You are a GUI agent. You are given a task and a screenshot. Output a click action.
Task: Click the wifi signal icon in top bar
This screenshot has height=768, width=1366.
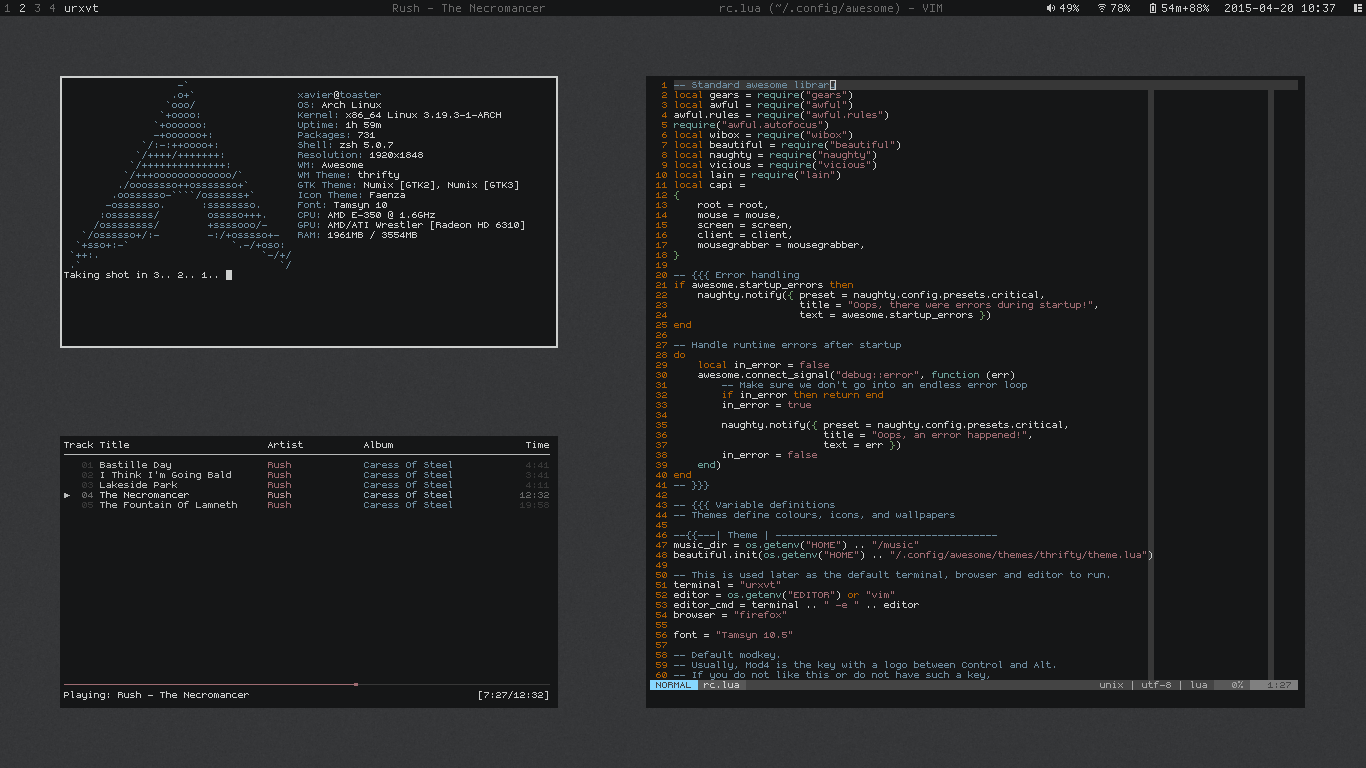click(x=1102, y=8)
